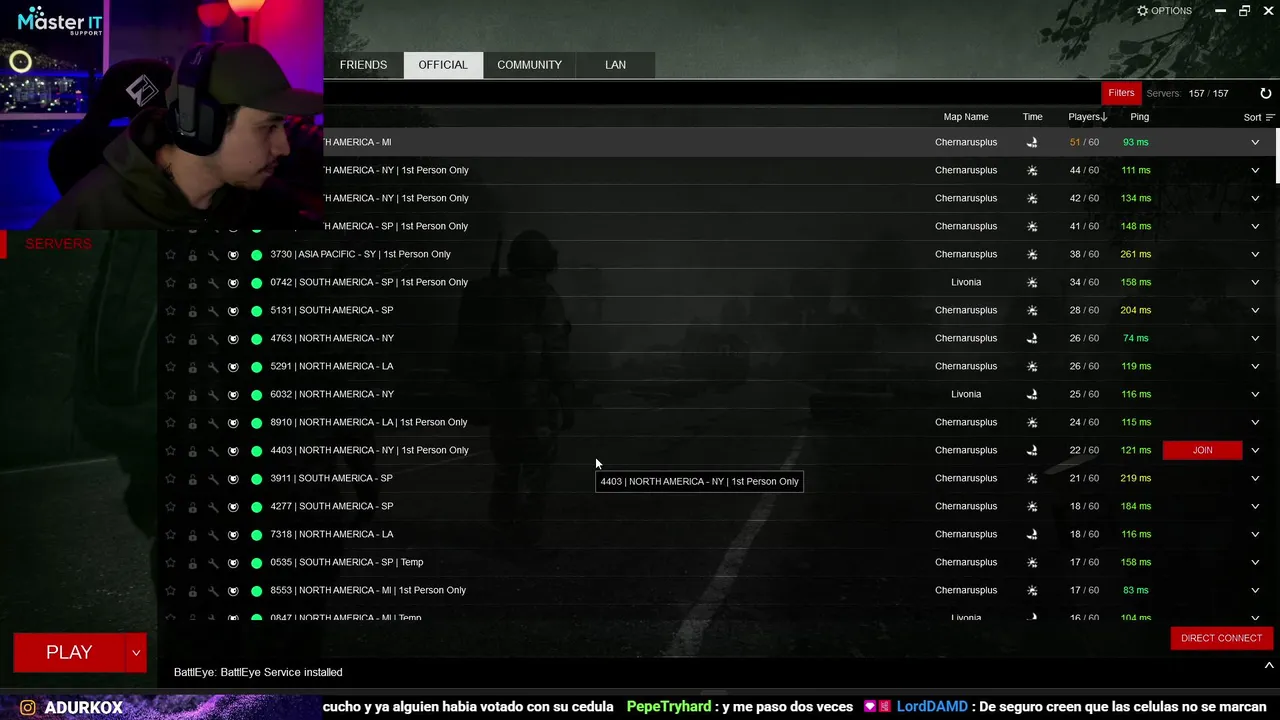Expand details for the 261 ms server
The height and width of the screenshot is (720, 1280).
[x=1255, y=254]
